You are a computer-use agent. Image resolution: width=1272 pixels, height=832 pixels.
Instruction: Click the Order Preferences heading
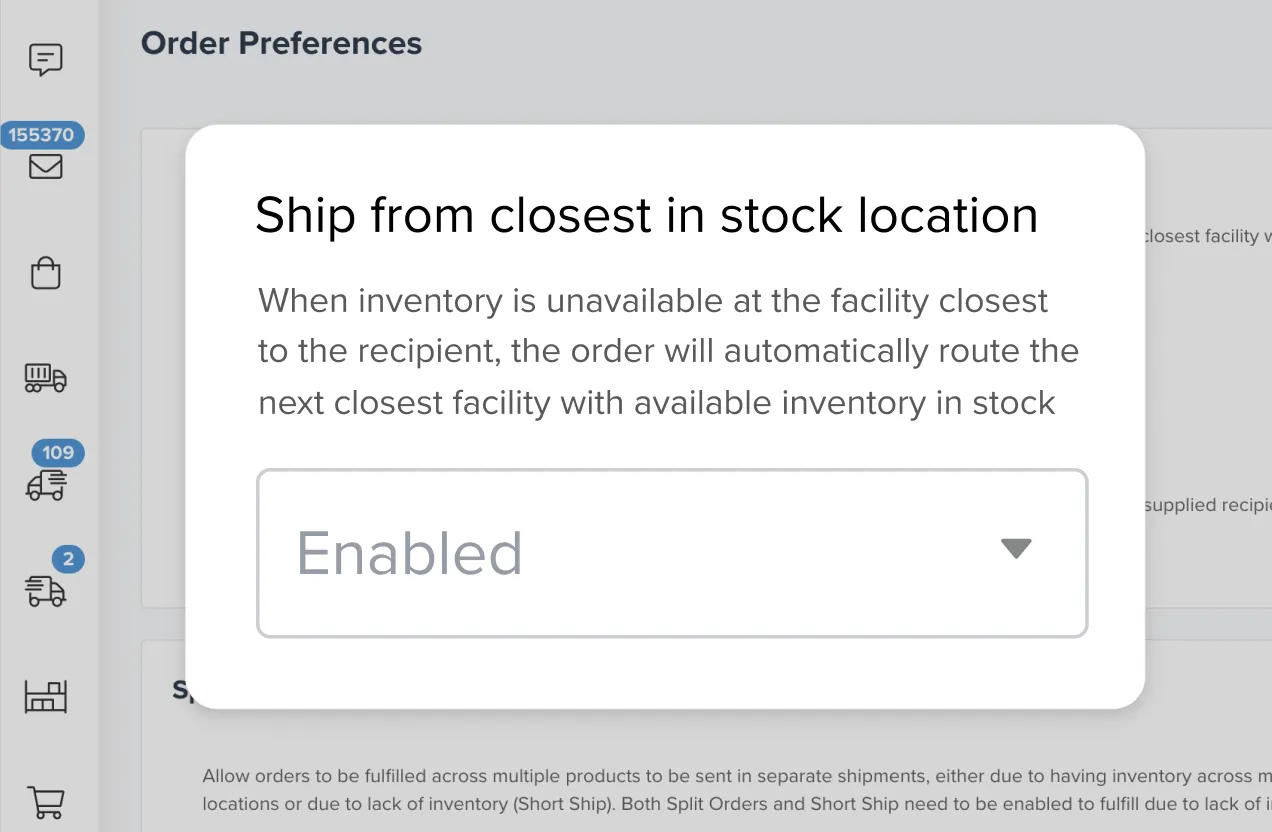(x=281, y=43)
